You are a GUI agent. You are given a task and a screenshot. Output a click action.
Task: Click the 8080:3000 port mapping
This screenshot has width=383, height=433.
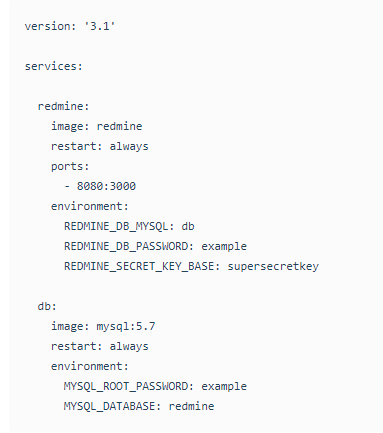106,186
